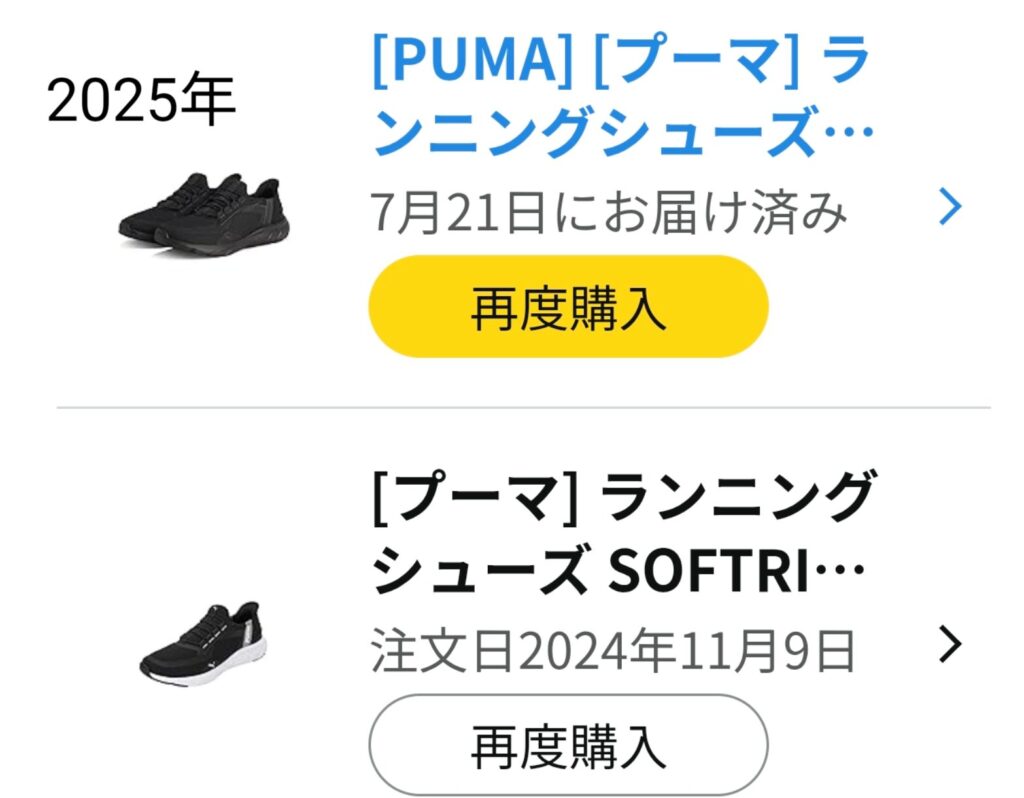Viewport: 1024px width, 798px height.
Task: Expand the black chevron next to the 2024 order
Action: (950, 645)
